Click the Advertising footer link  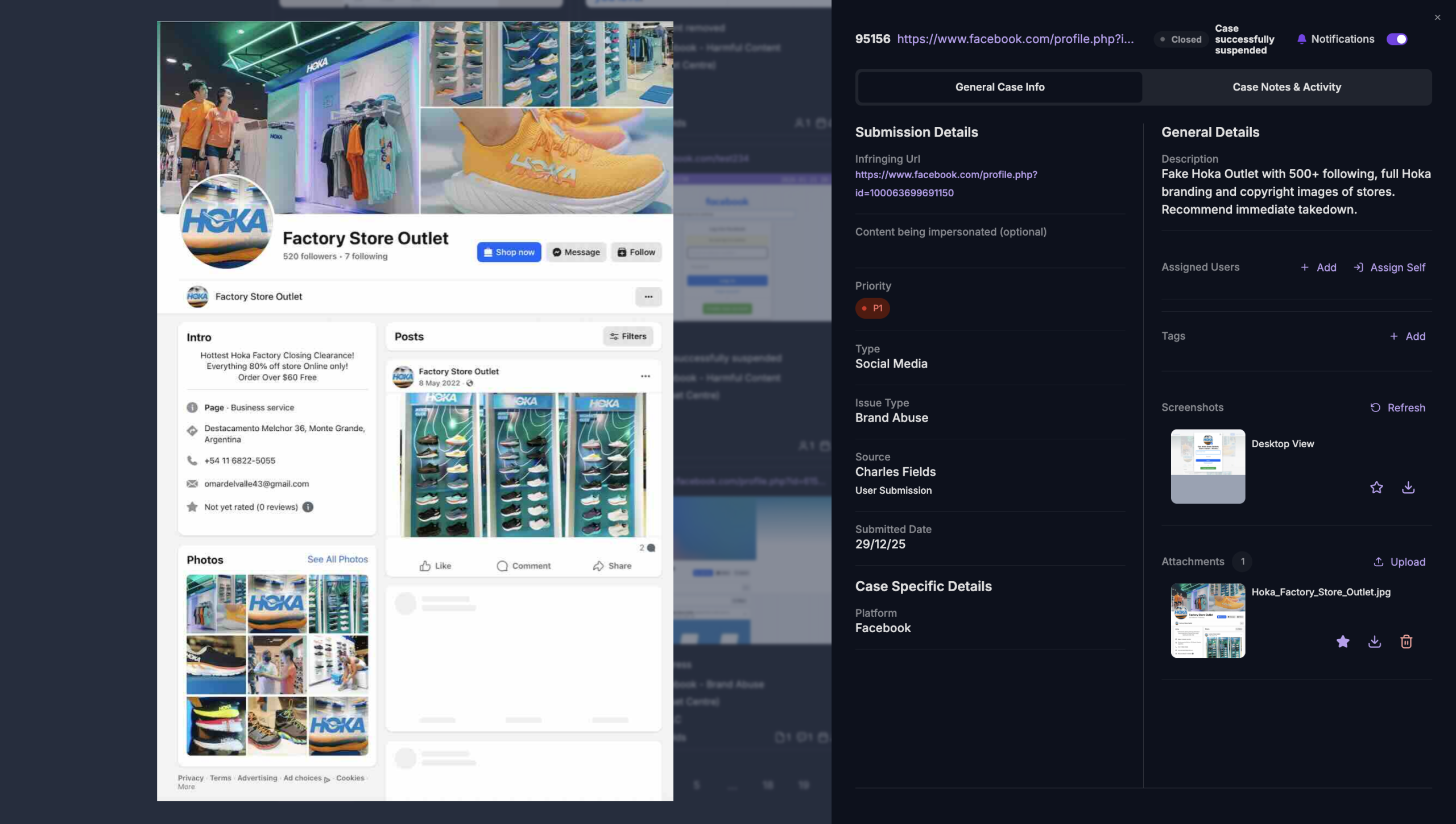(257, 778)
